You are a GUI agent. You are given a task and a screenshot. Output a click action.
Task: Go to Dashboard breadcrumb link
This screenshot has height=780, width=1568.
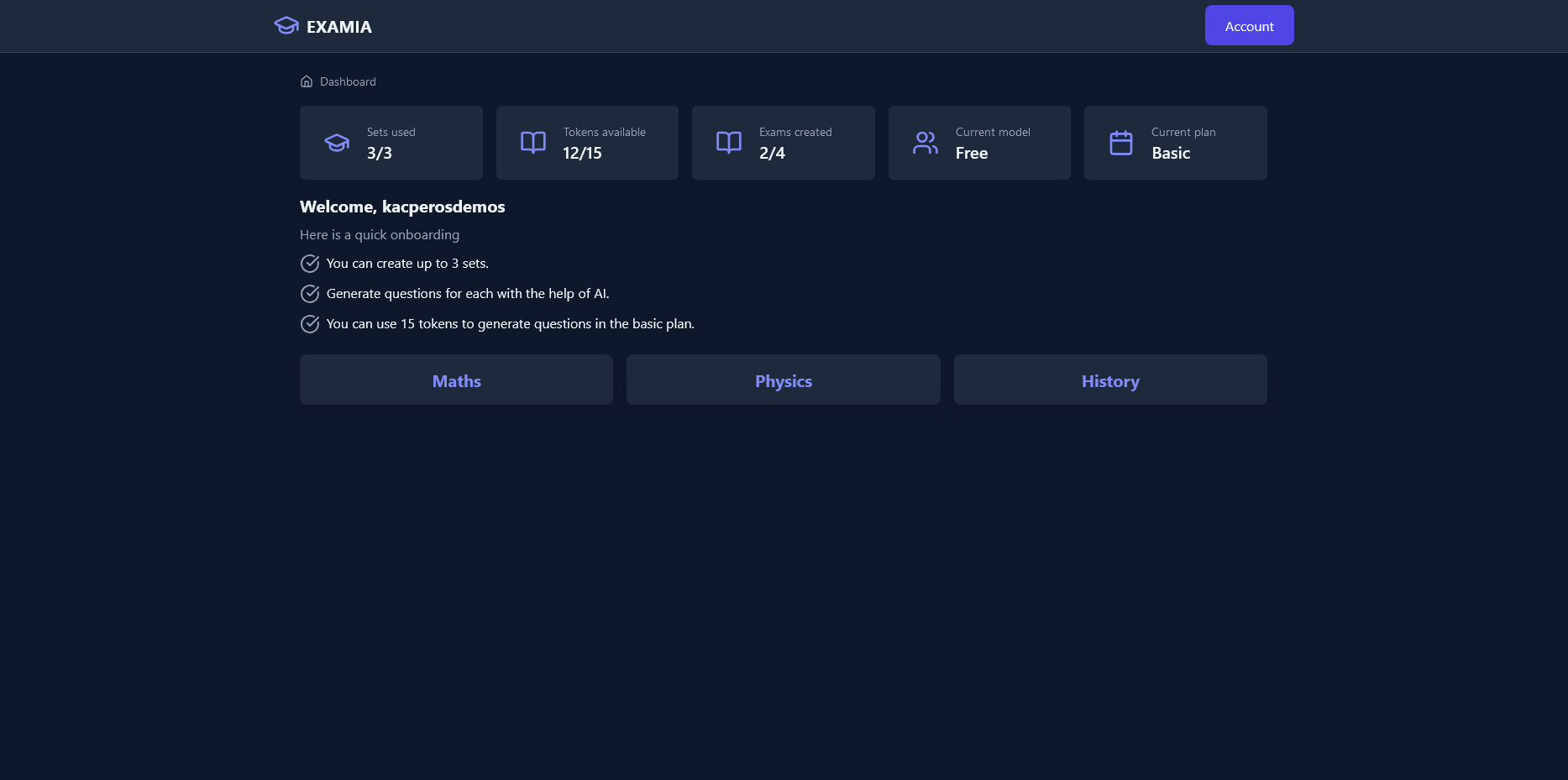click(348, 81)
